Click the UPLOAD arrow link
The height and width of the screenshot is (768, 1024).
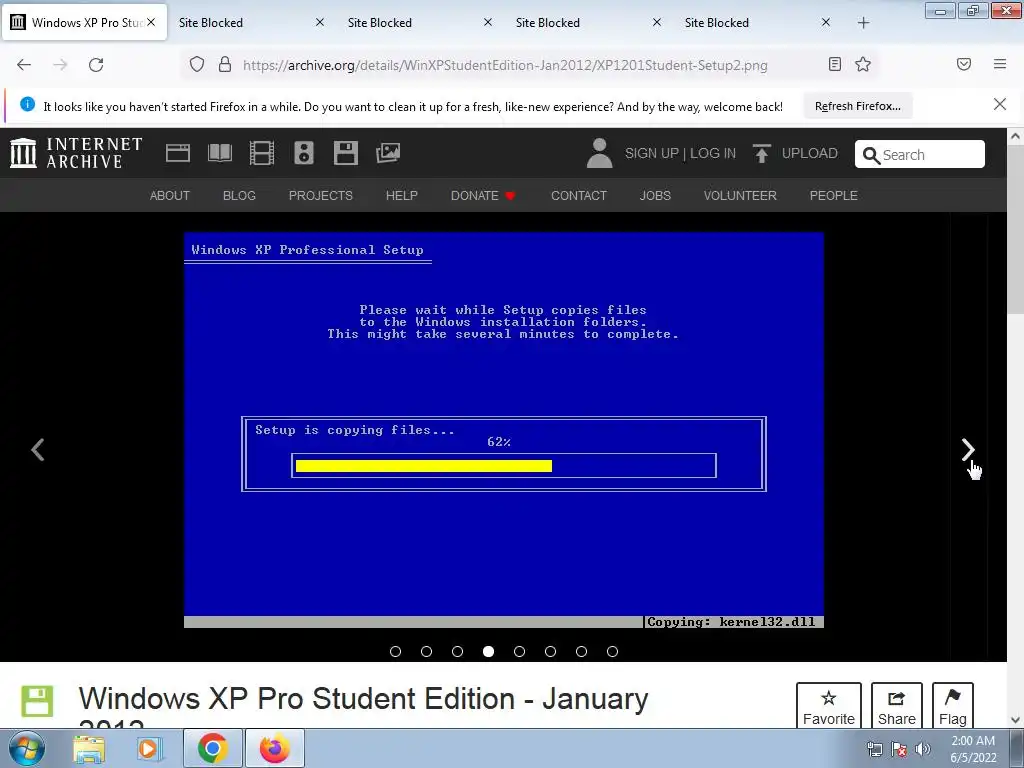[795, 153]
